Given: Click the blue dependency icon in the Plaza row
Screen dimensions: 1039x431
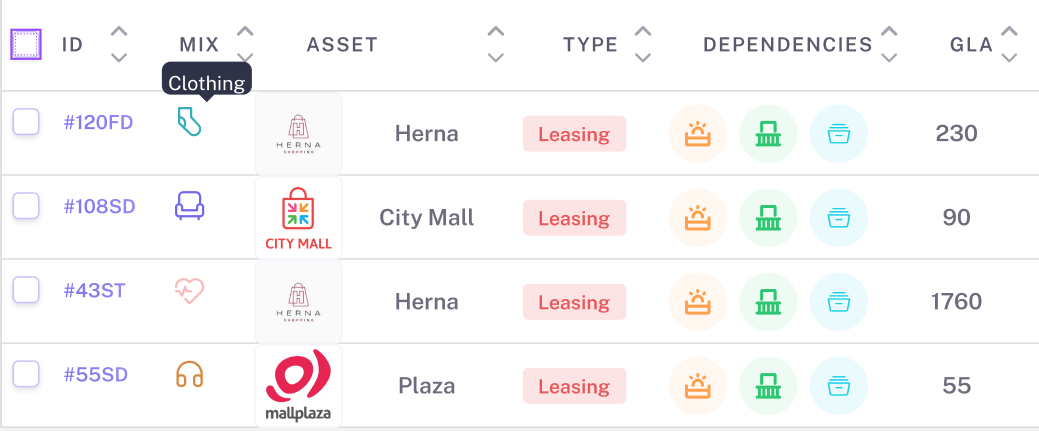Looking at the screenshot, I should click(839, 386).
